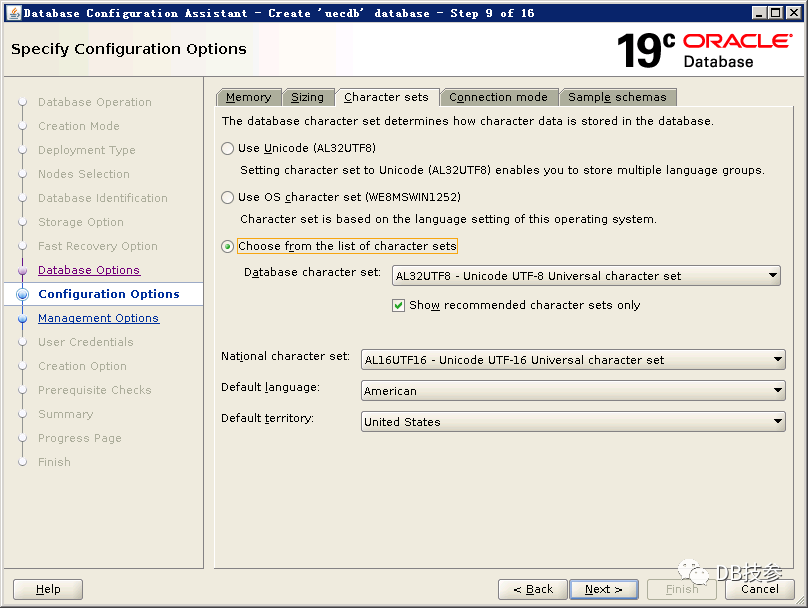This screenshot has height=608, width=808.
Task: Select Use OS character set option
Action: tap(228, 197)
